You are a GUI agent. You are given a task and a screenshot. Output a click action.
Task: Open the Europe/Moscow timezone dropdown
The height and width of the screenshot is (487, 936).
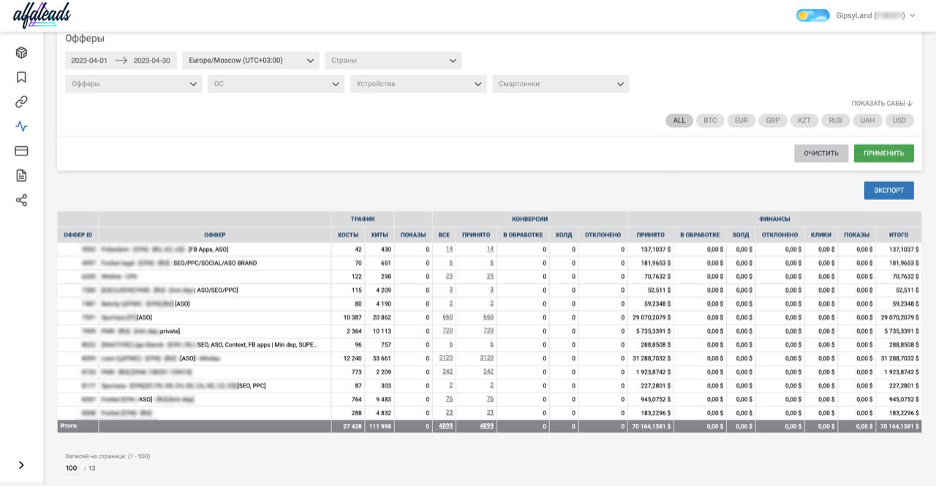[x=250, y=60]
